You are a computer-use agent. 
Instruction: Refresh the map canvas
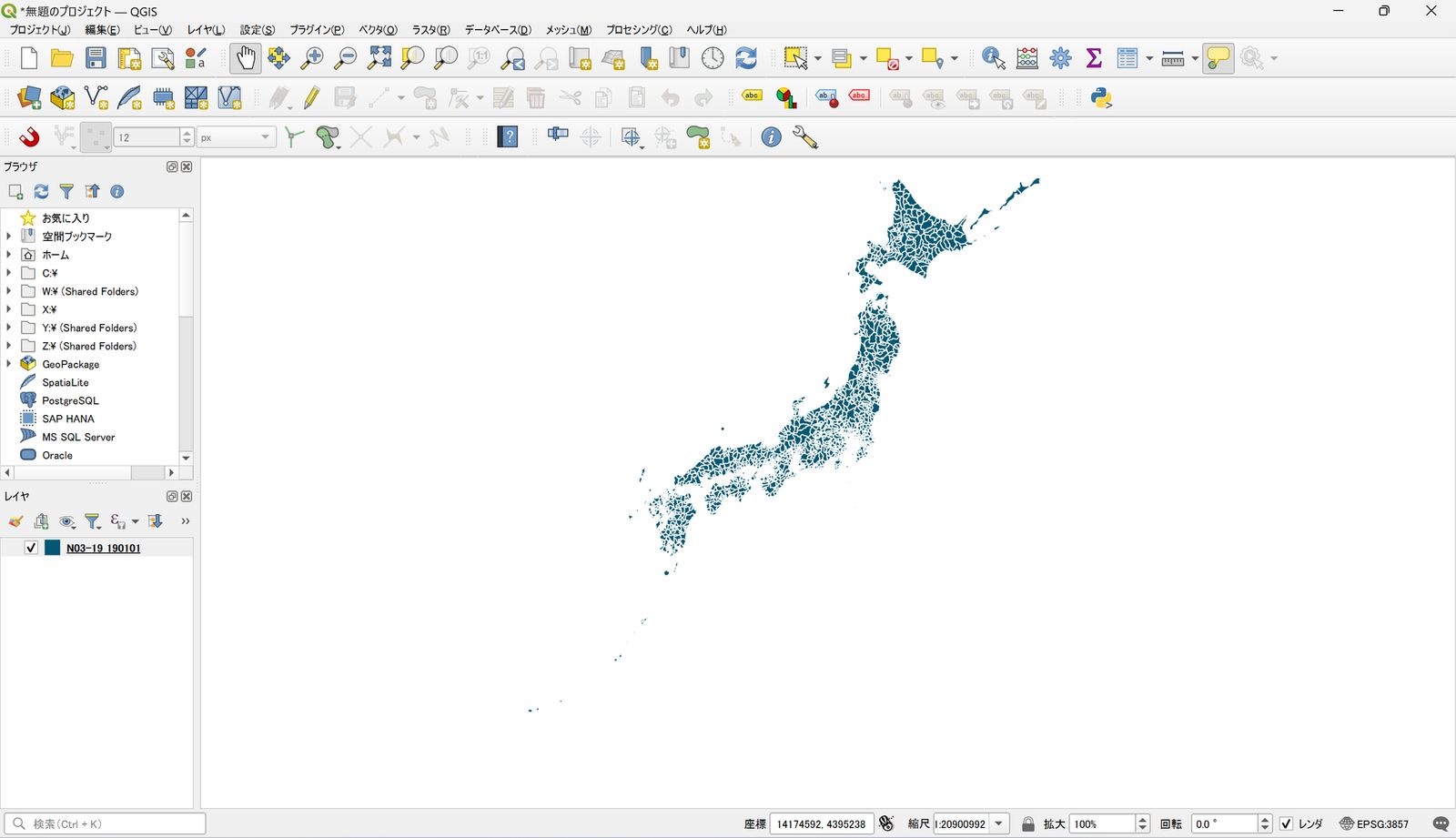(746, 58)
